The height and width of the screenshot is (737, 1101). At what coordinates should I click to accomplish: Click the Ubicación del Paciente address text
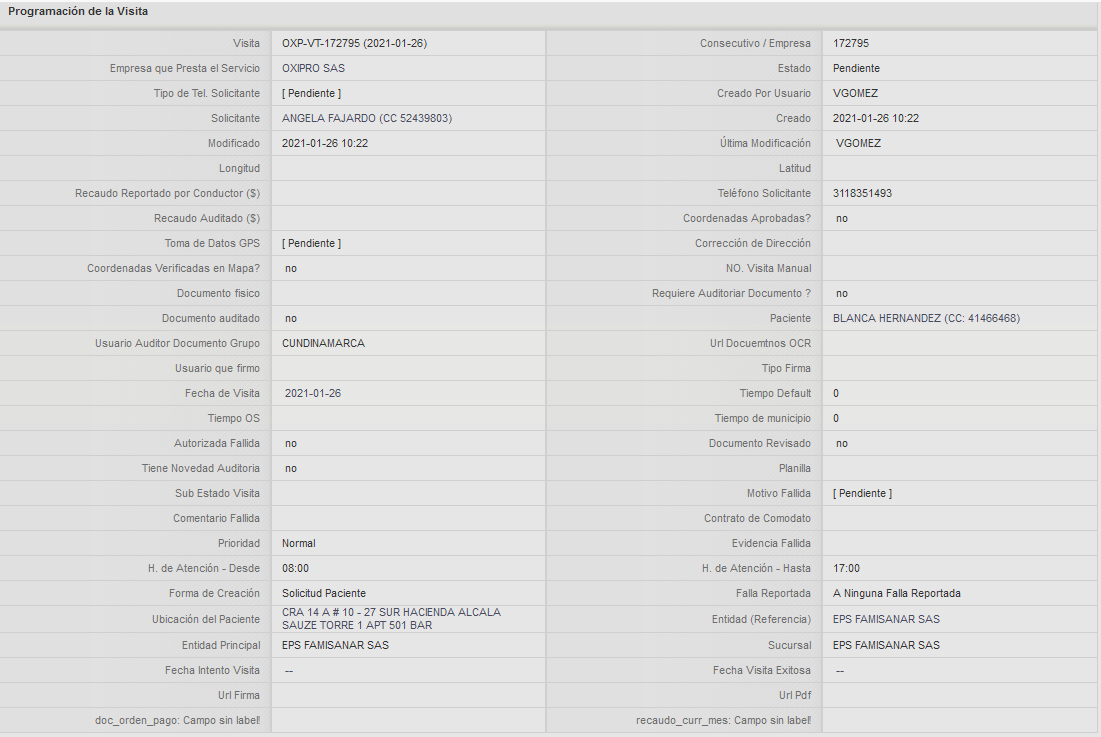point(391,619)
